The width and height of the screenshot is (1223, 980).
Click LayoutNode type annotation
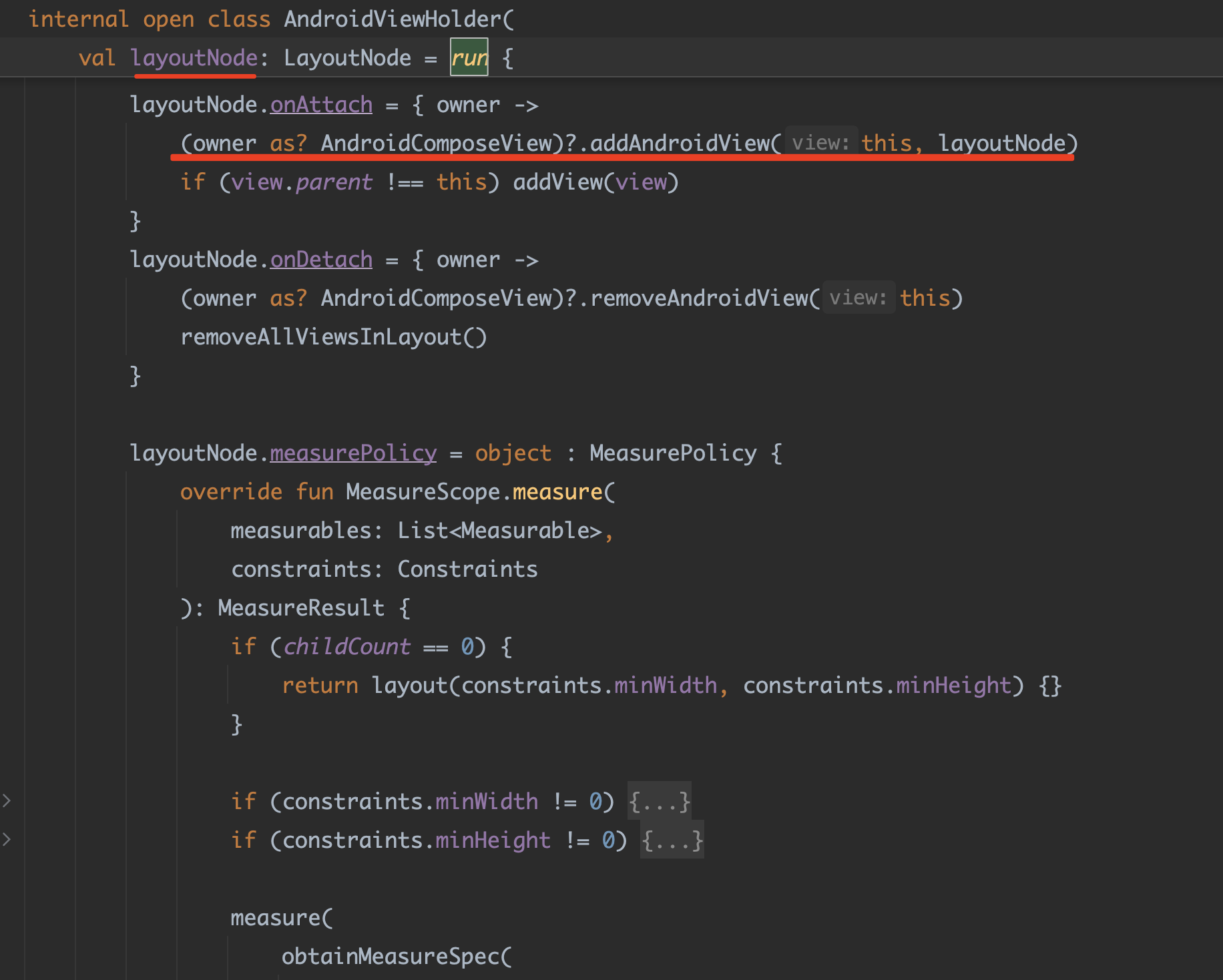point(347,57)
